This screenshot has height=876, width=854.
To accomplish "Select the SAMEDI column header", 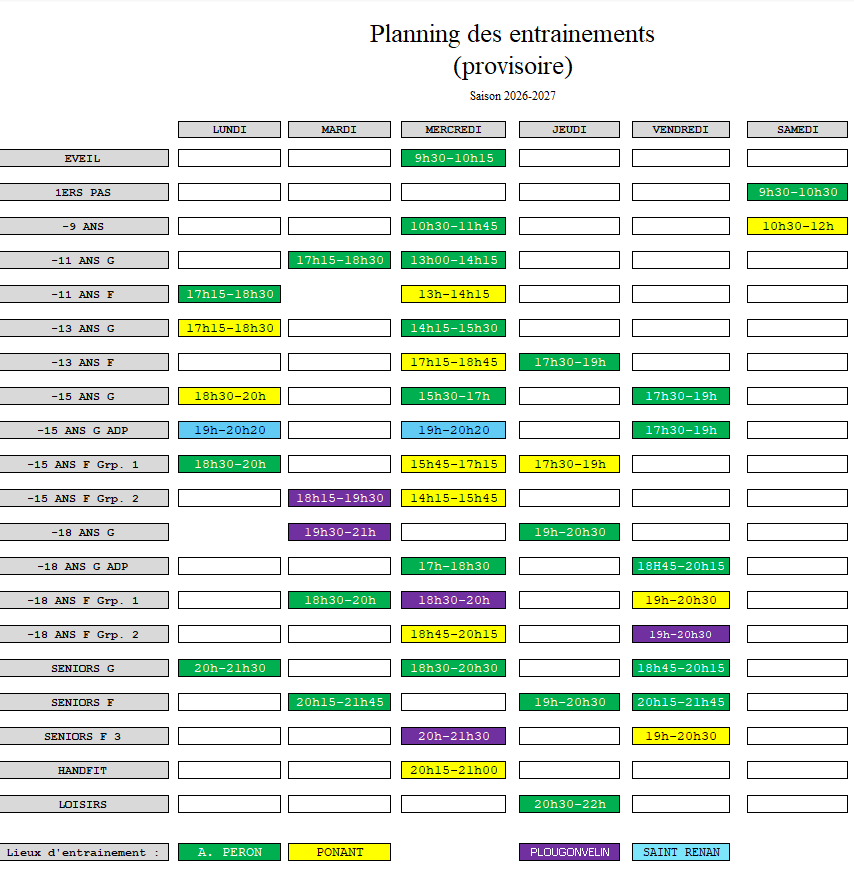I will [x=797, y=130].
